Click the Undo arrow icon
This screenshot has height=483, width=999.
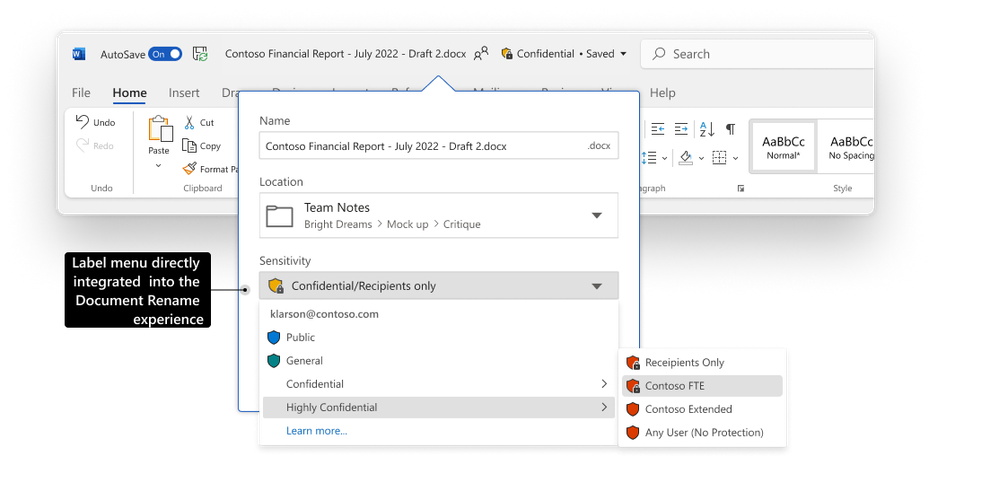[83, 121]
